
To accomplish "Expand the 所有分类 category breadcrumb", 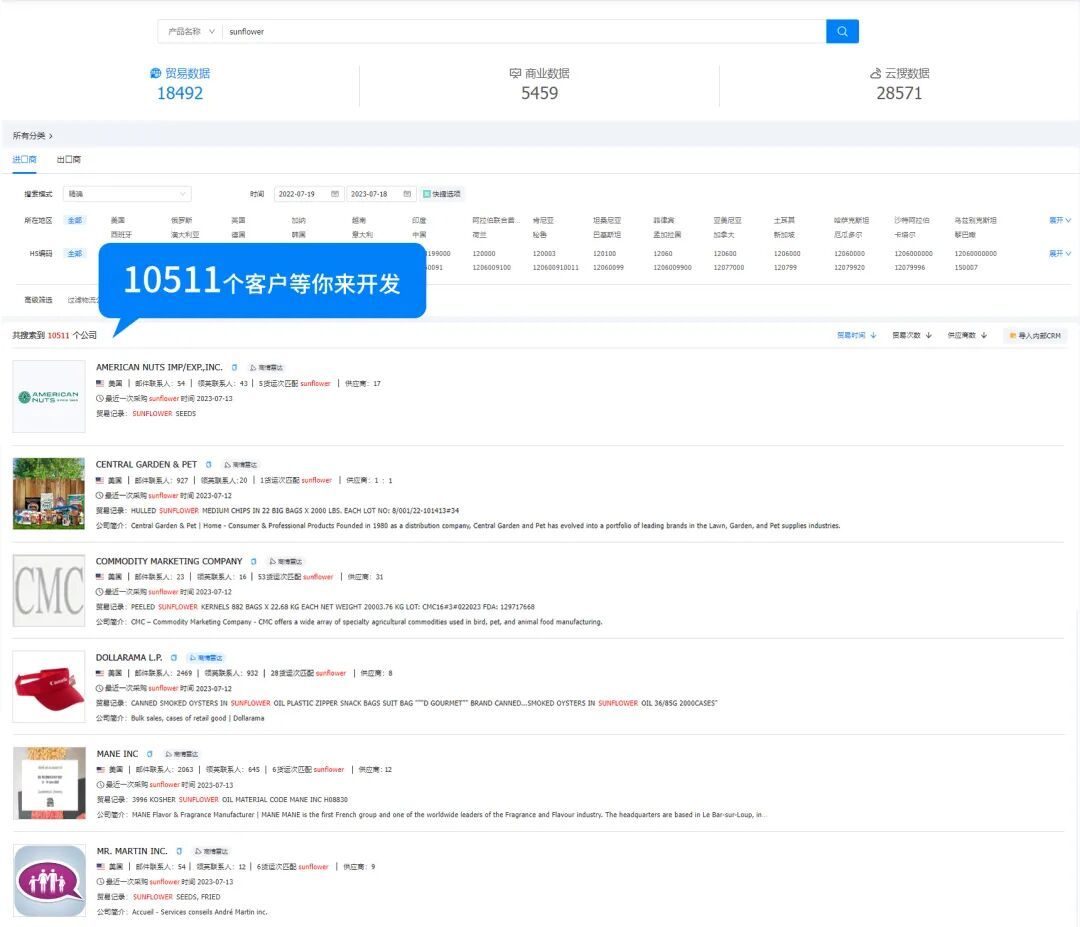I will coord(32,136).
